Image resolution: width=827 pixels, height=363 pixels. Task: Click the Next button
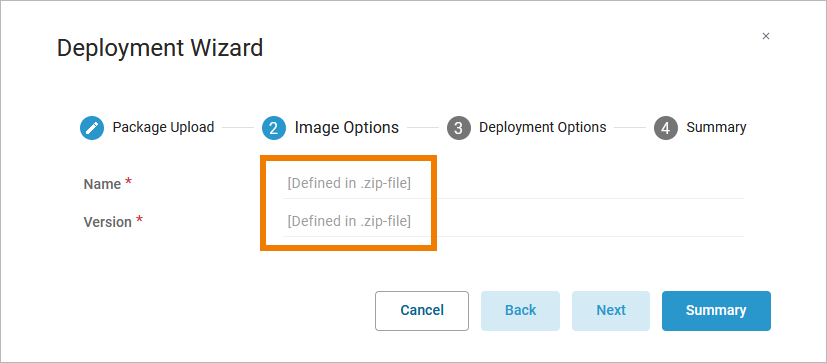coord(611,311)
